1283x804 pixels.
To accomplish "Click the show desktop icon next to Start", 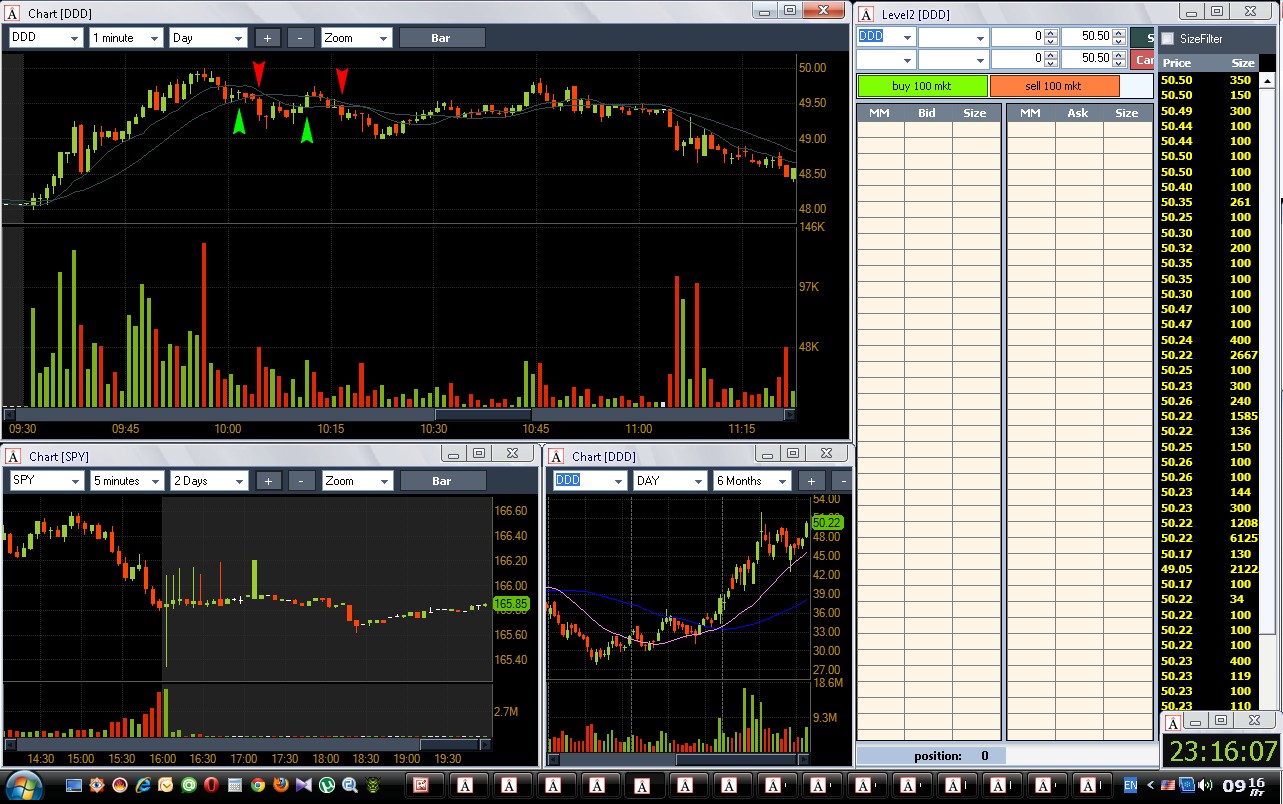I will [x=74, y=785].
